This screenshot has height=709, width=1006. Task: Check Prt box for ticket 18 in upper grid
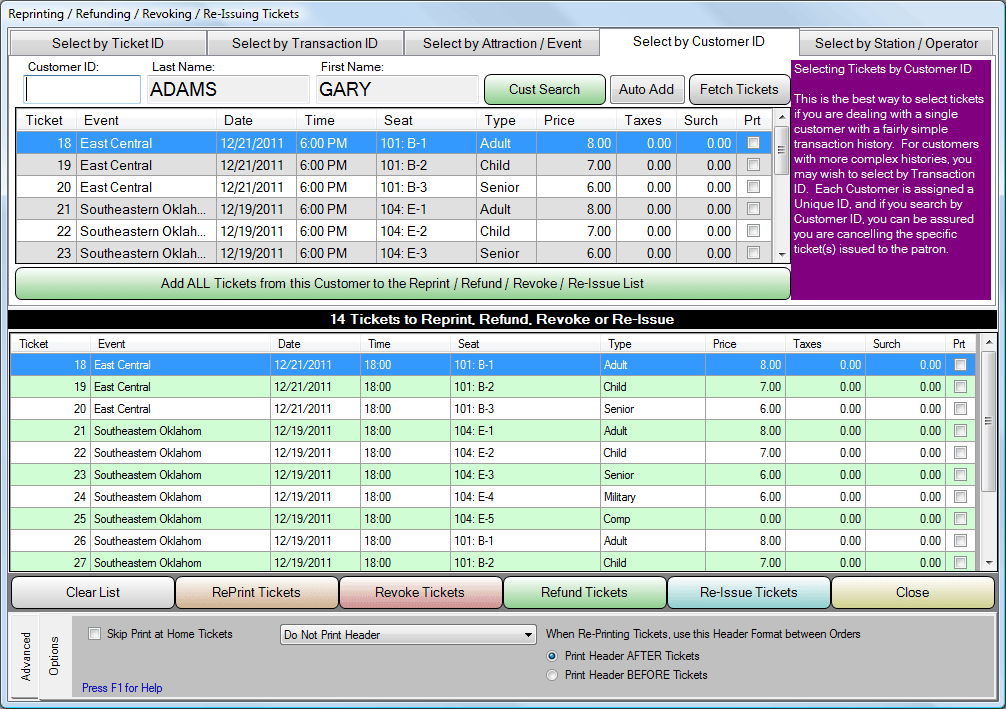pos(753,143)
